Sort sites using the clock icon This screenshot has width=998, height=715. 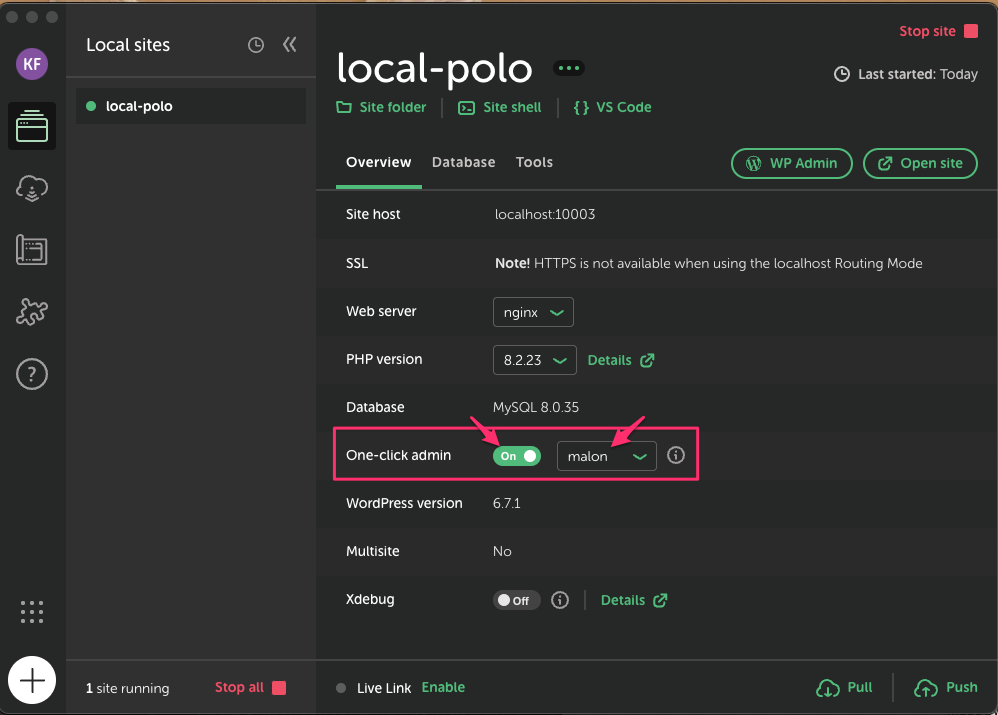click(x=256, y=45)
